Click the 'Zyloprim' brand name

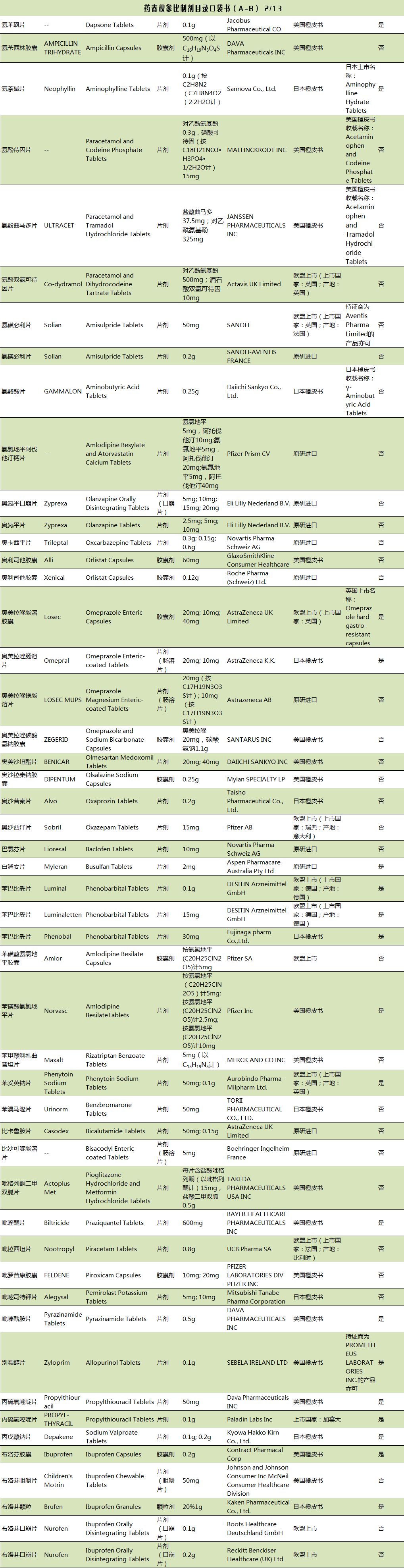57,1363
